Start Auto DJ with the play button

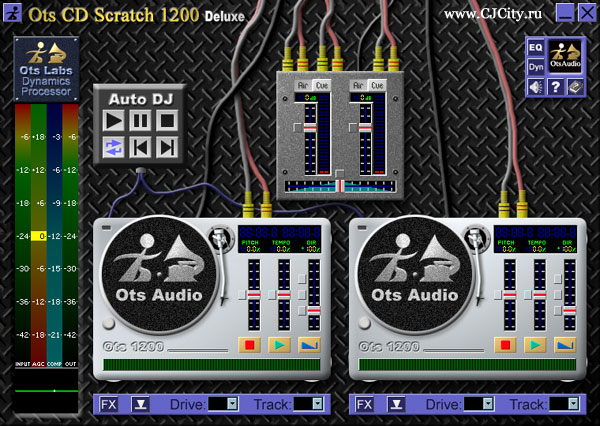113,120
